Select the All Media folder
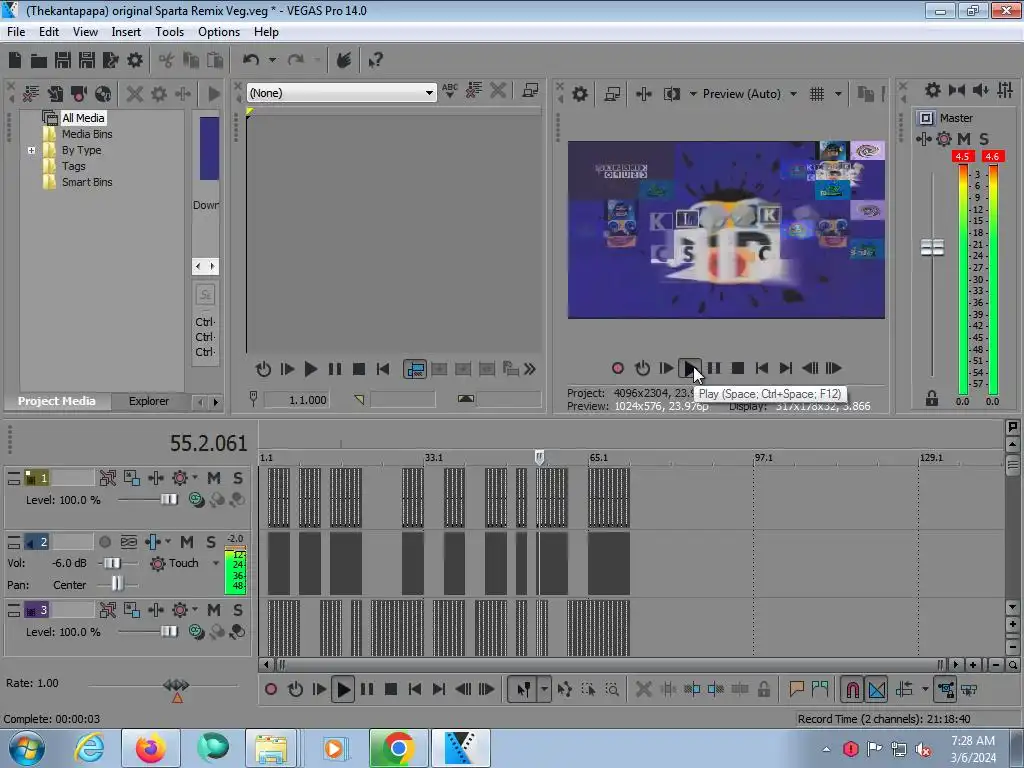 [x=83, y=118]
